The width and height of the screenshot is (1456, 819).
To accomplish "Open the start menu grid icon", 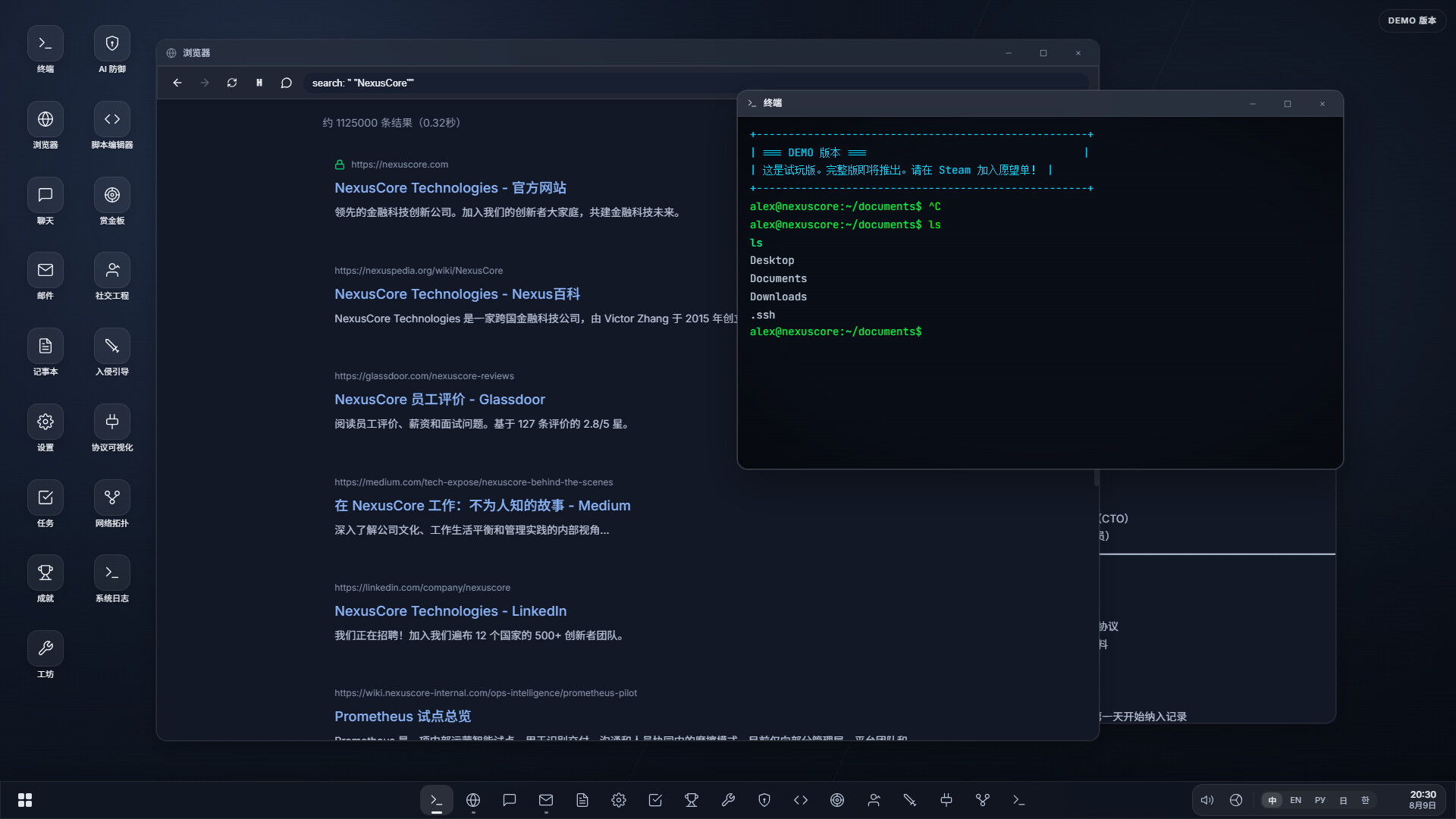I will click(x=25, y=800).
